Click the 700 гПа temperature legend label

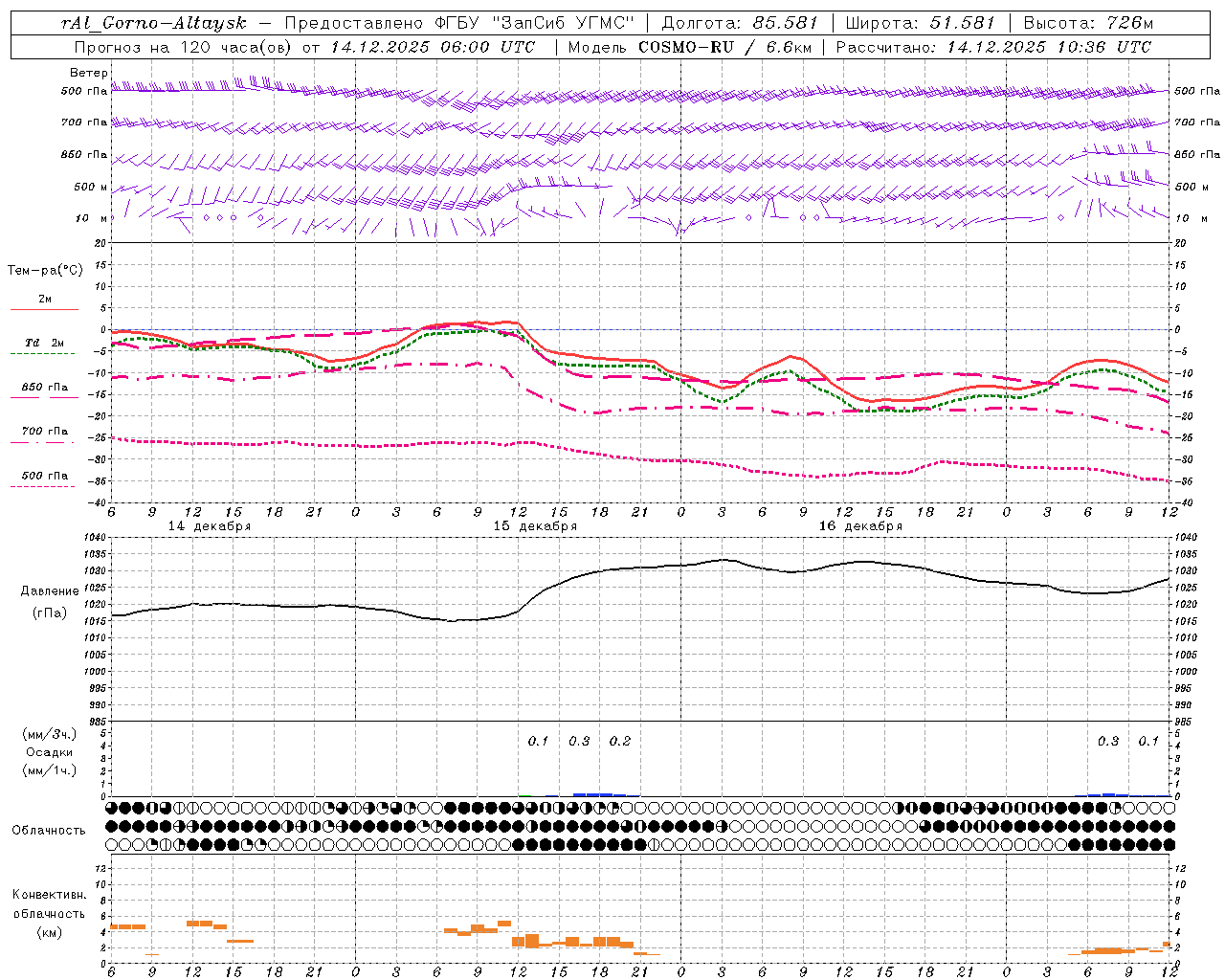click(x=45, y=432)
